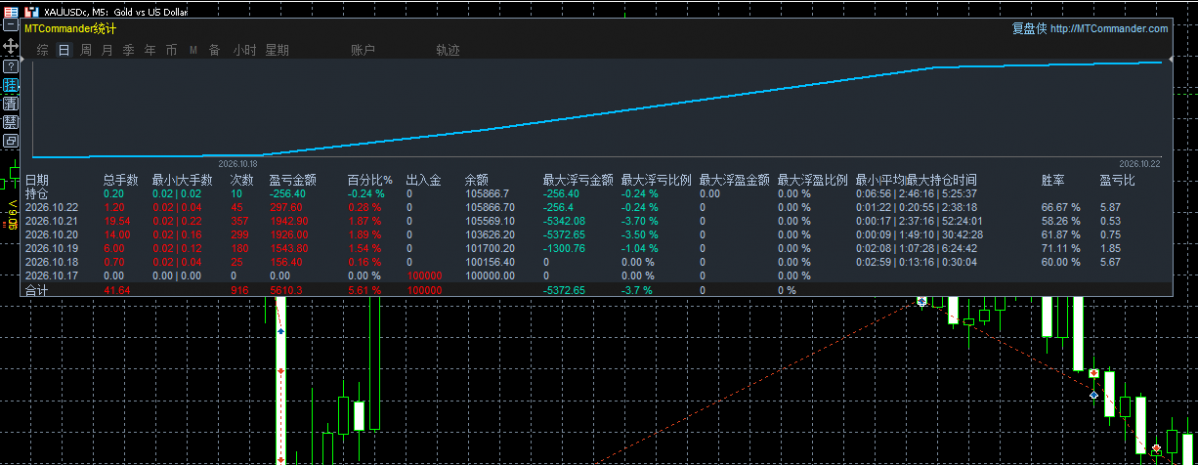Open the 账户 account tab
The height and width of the screenshot is (465, 1198).
coord(363,50)
